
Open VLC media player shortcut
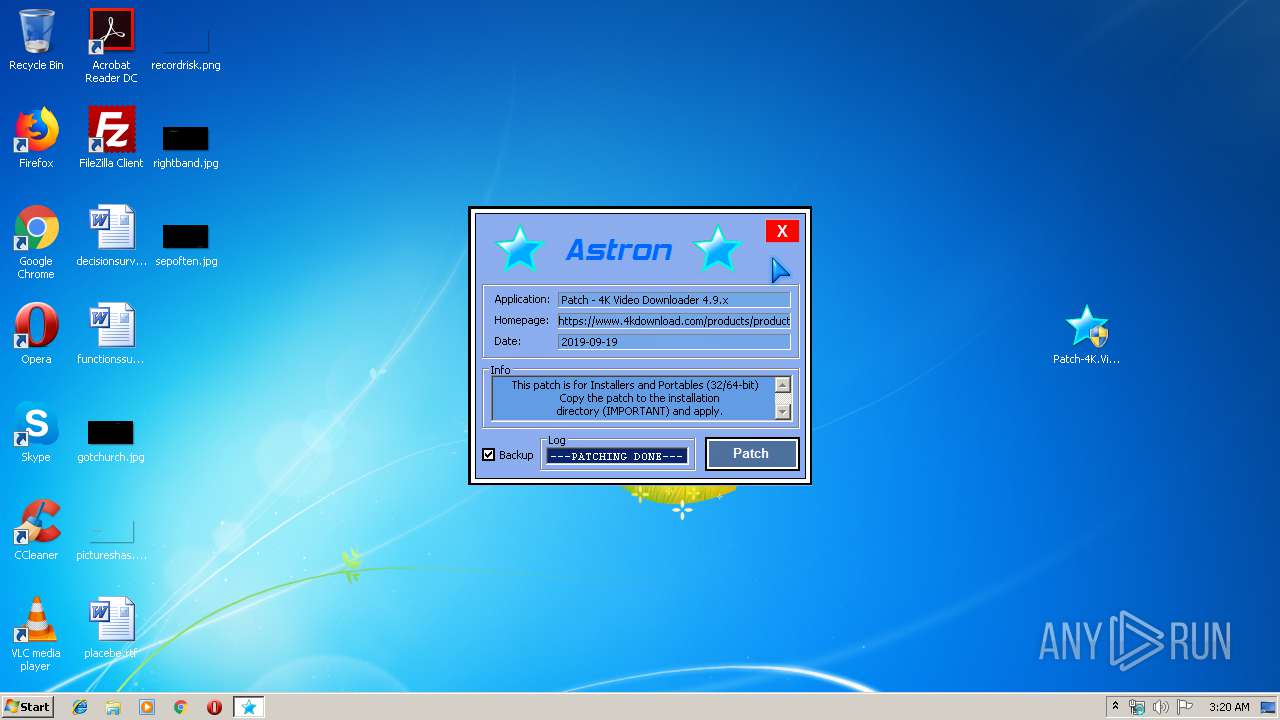click(36, 634)
